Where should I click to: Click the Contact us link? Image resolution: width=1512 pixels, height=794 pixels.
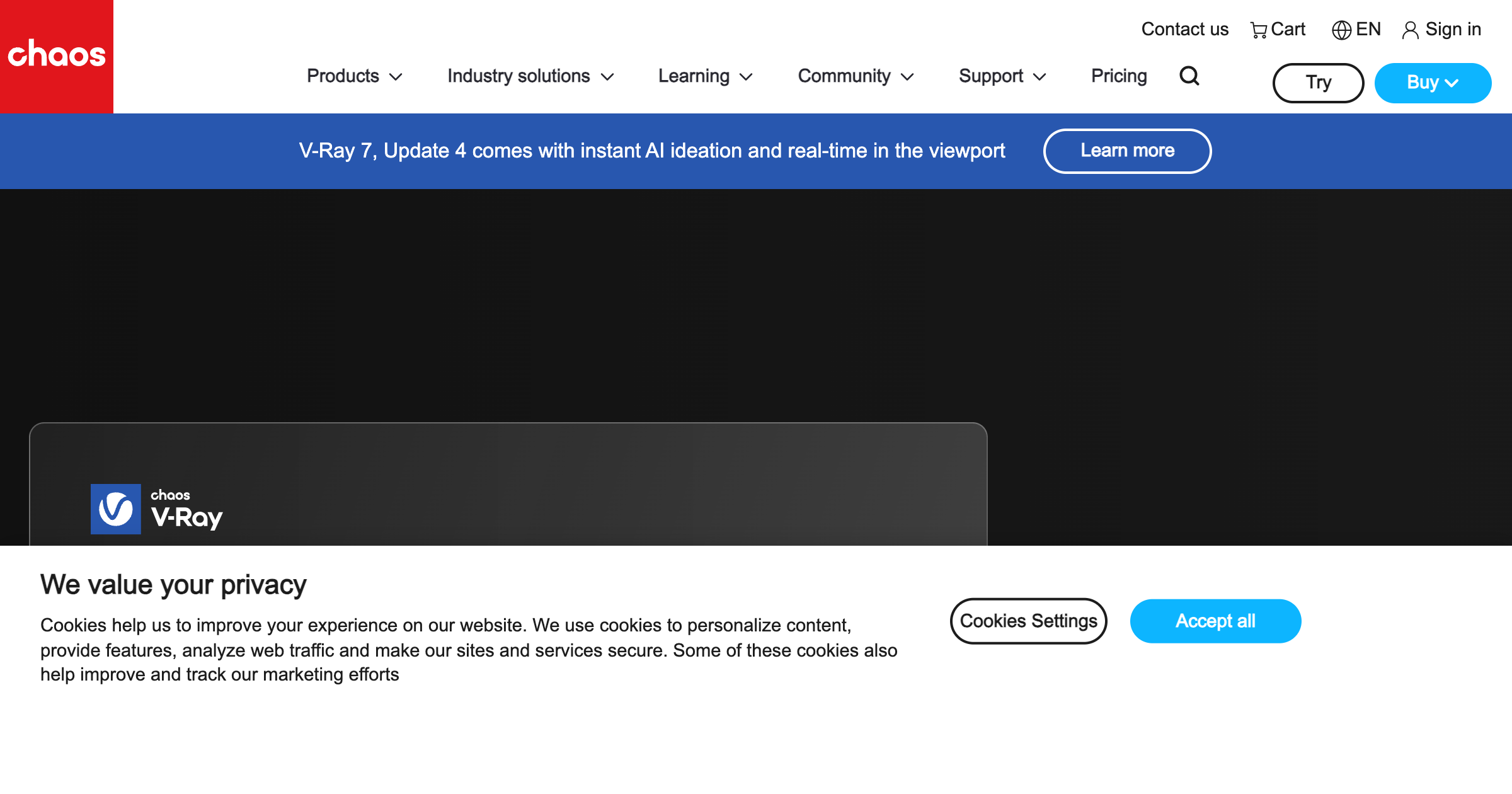pos(1185,30)
